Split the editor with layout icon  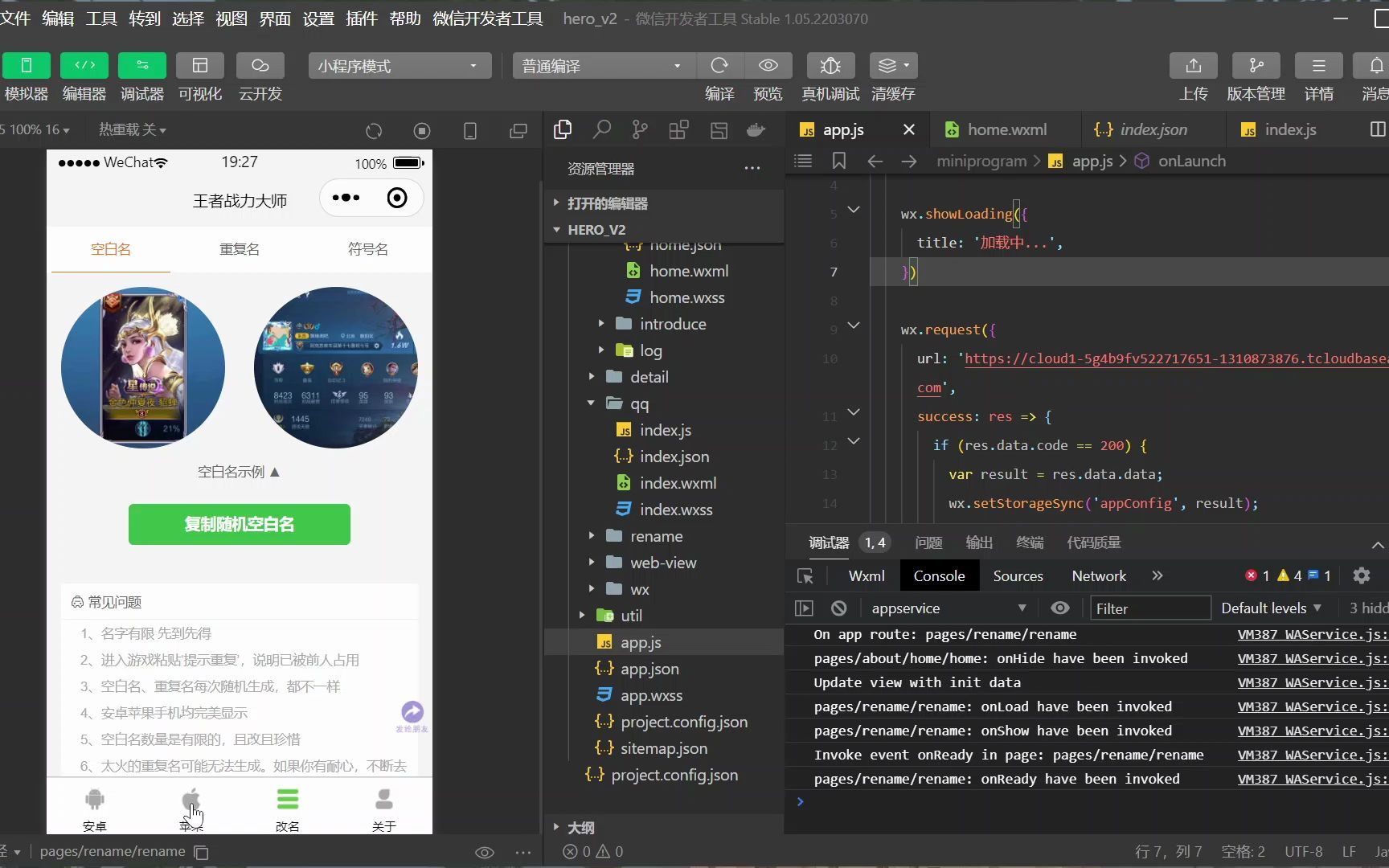point(1377,129)
